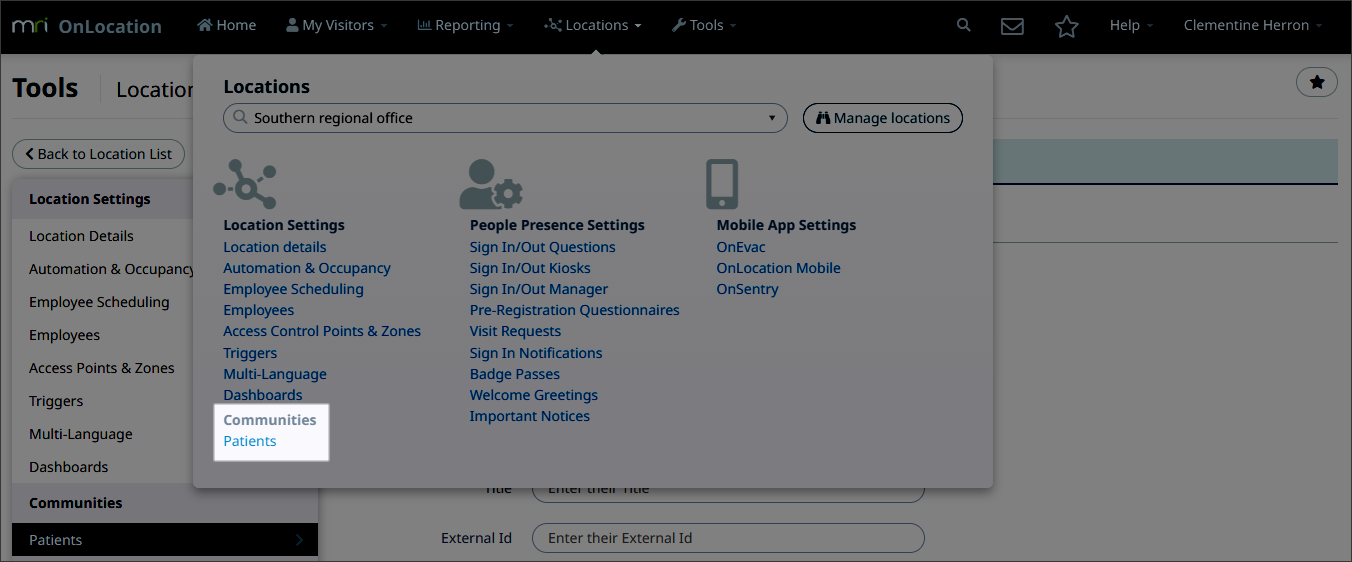The width and height of the screenshot is (1352, 562).
Task: Select Employee Scheduling in left sidebar
Action: [99, 302]
